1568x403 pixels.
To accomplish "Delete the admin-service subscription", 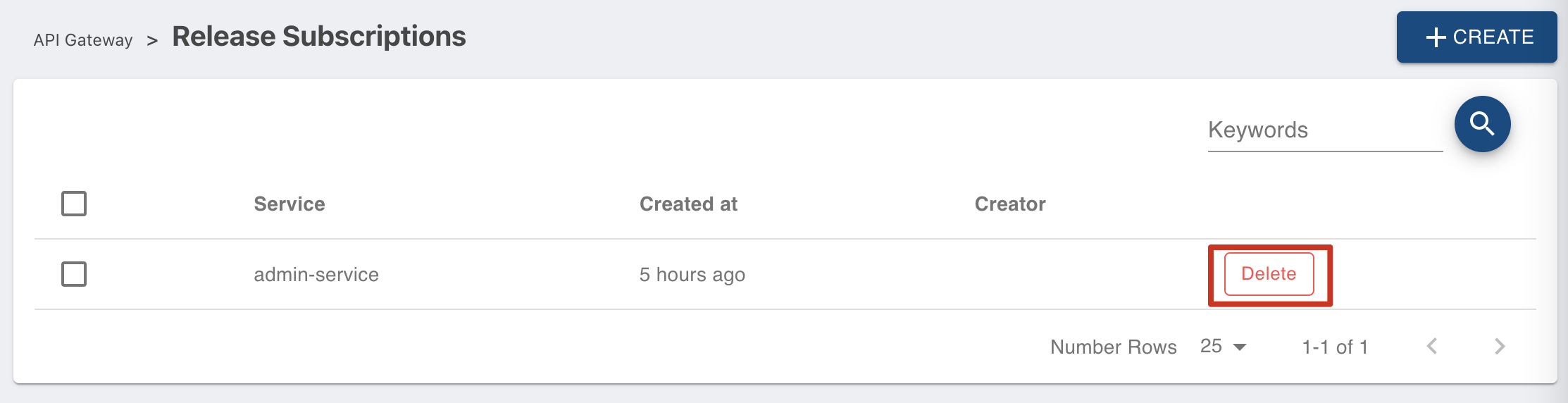I will (1269, 274).
